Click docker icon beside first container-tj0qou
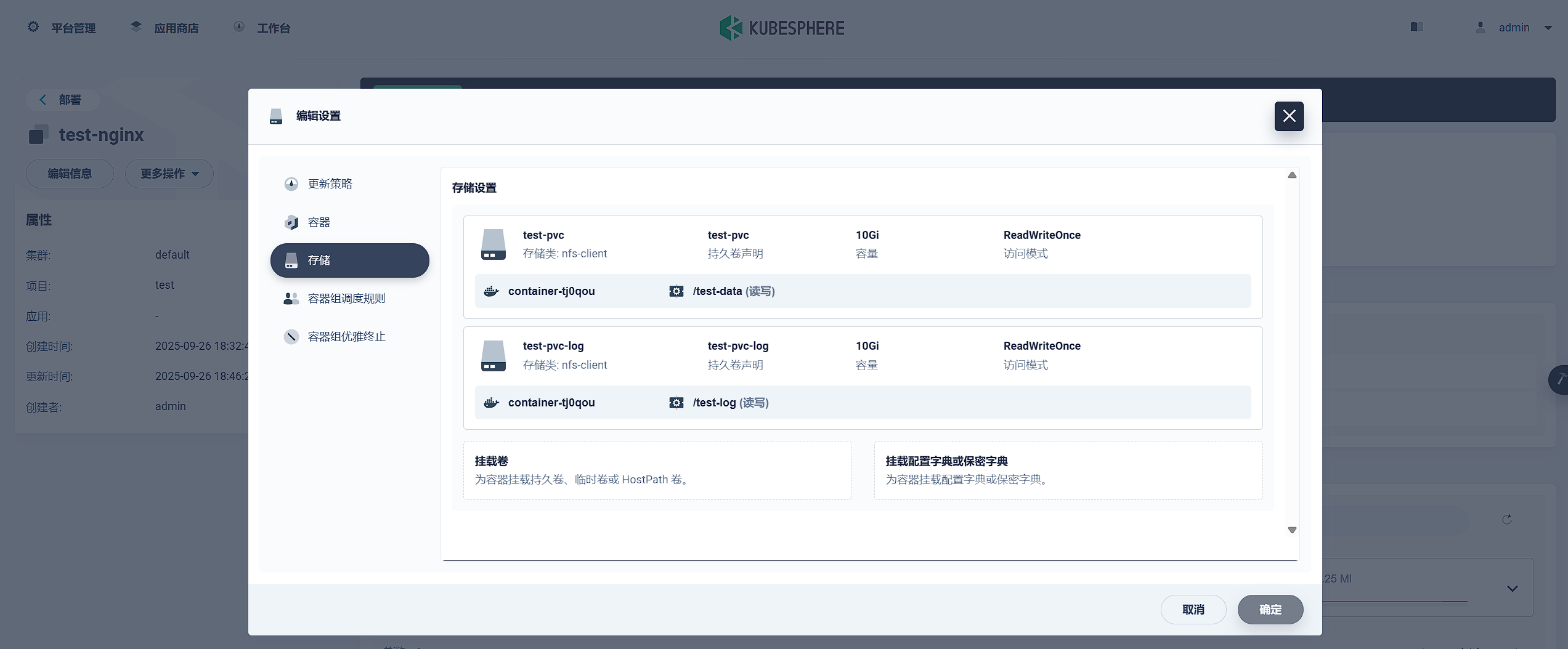 coord(491,291)
